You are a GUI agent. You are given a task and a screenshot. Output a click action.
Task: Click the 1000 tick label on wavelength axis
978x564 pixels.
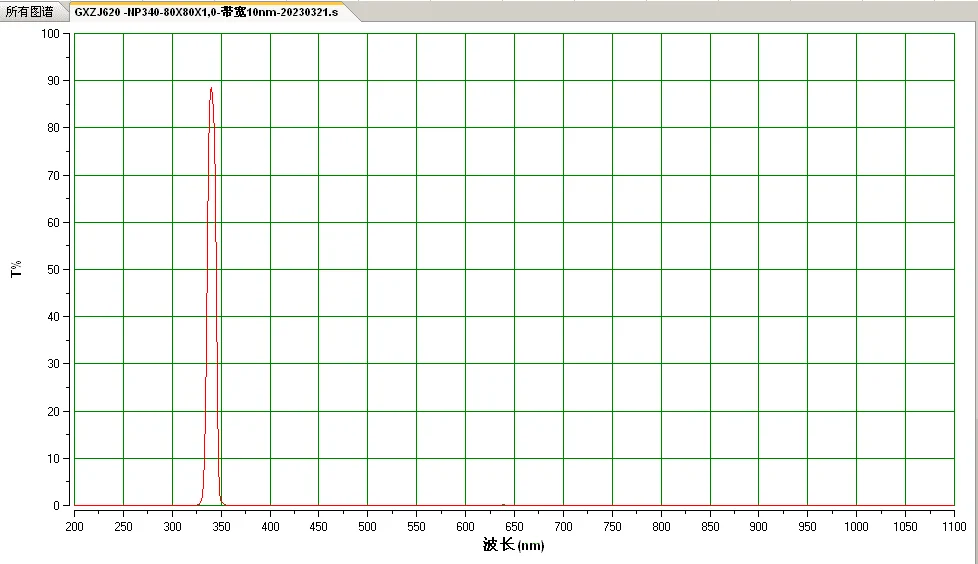coord(856,527)
